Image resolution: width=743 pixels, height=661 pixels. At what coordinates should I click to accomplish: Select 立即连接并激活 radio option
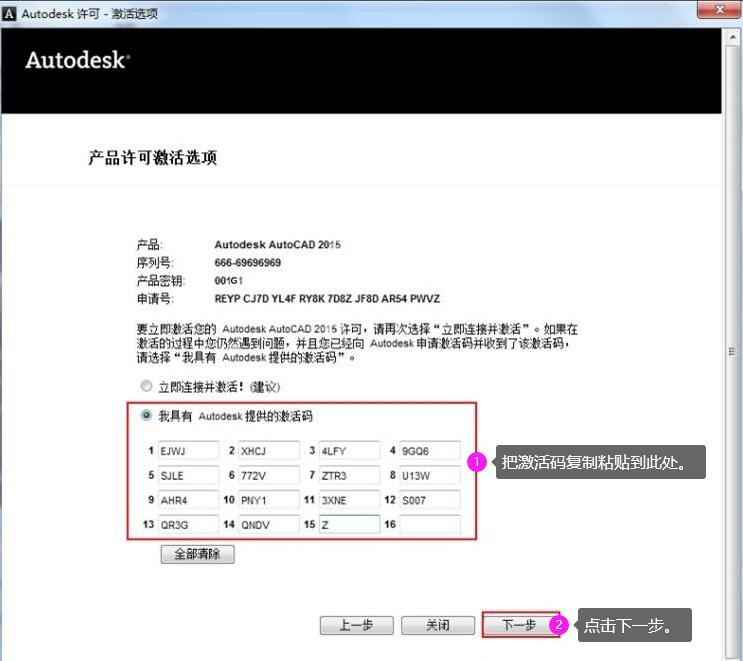[x=146, y=387]
